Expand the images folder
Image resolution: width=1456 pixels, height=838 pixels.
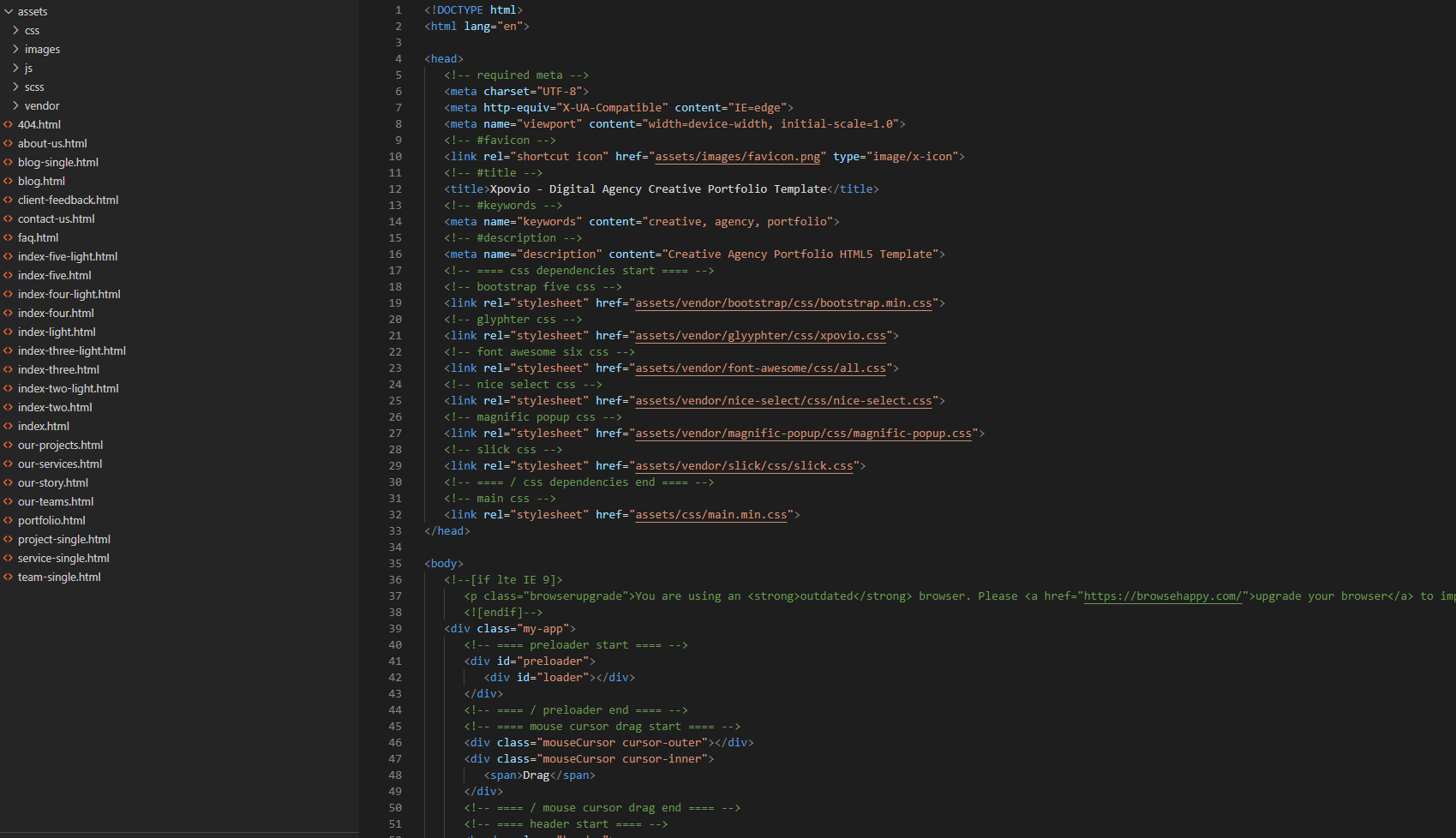(x=15, y=49)
